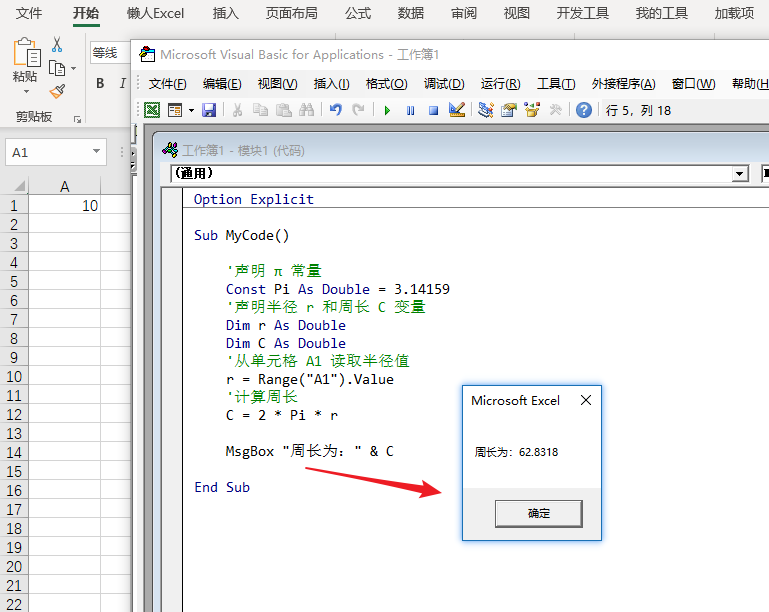Click the Format Painter brush icon
769x612 pixels.
pyautogui.click(x=57, y=91)
